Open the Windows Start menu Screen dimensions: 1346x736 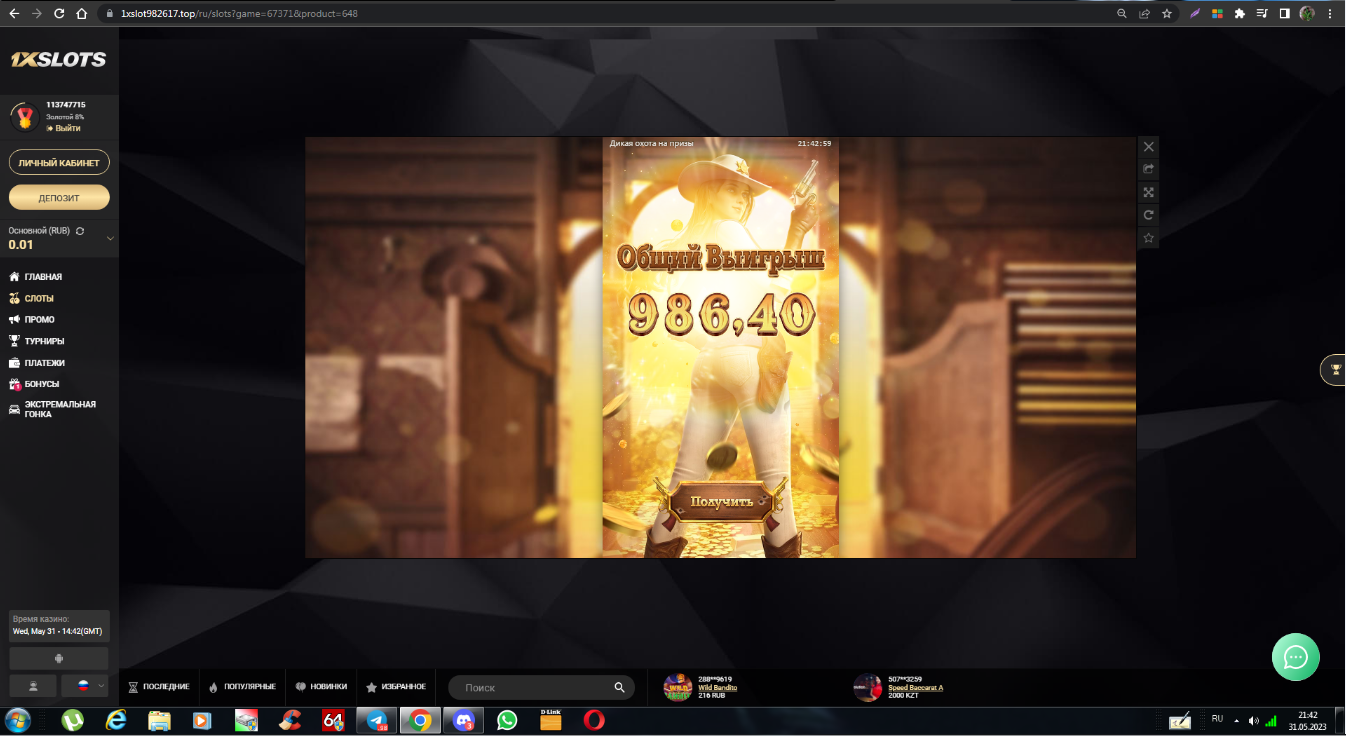(18, 720)
